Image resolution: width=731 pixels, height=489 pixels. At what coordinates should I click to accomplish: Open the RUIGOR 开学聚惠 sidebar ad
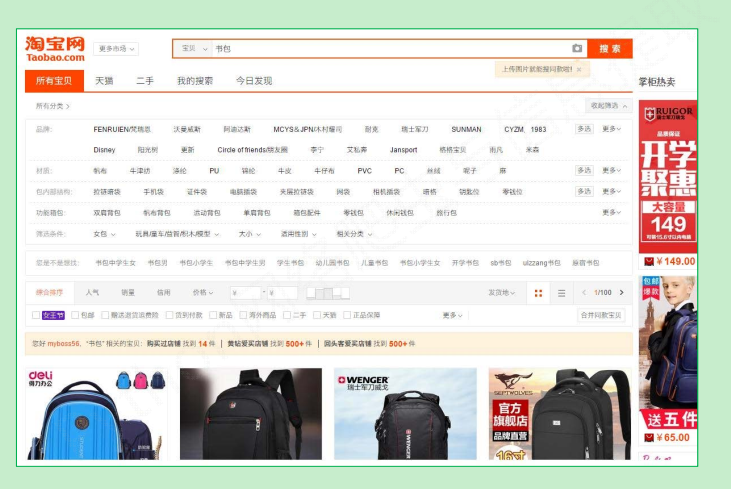coord(668,177)
